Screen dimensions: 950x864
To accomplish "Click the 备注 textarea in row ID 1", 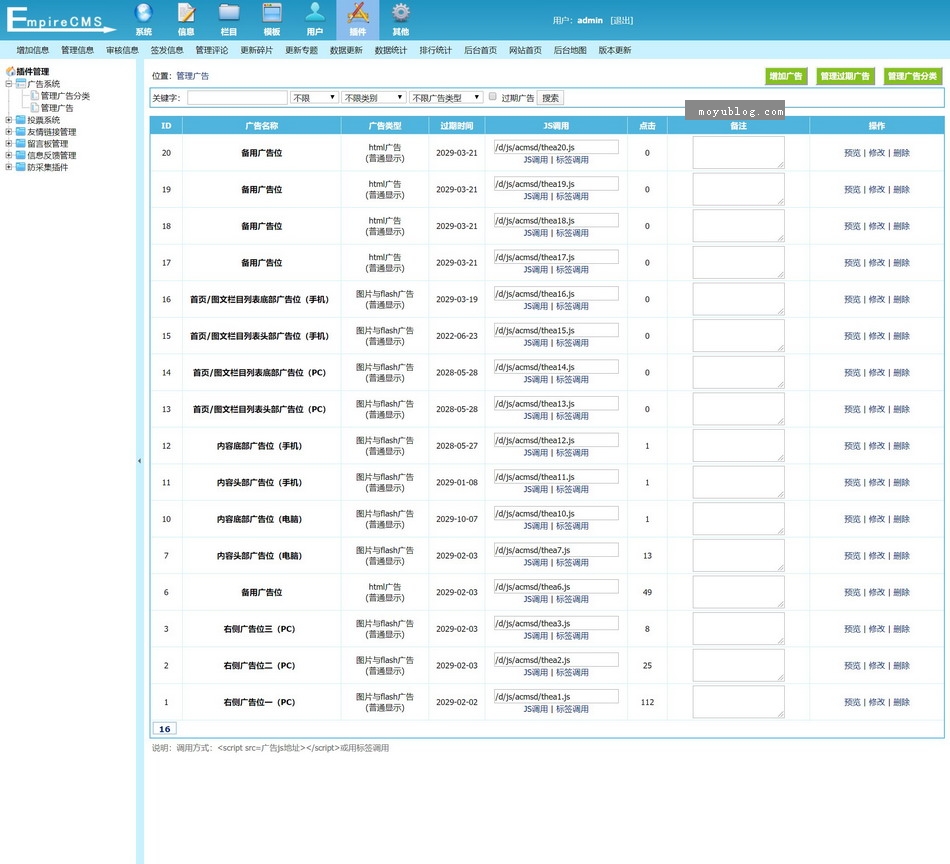I will [739, 702].
